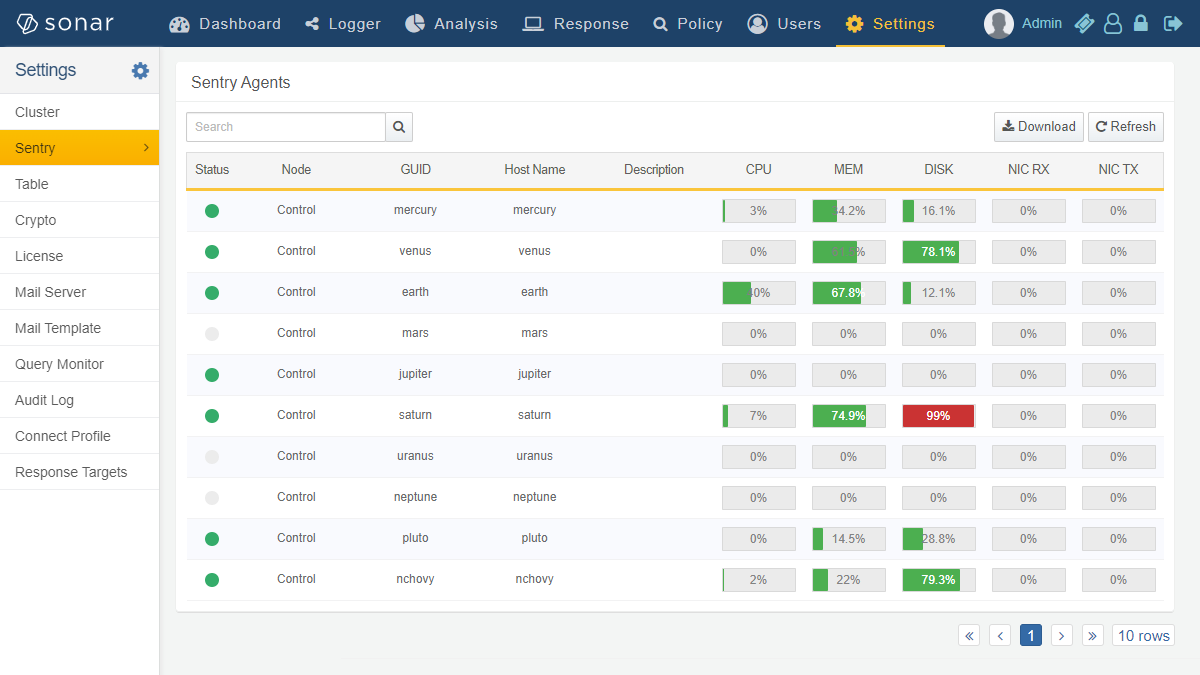Open Cluster settings in the sidebar

(79, 112)
